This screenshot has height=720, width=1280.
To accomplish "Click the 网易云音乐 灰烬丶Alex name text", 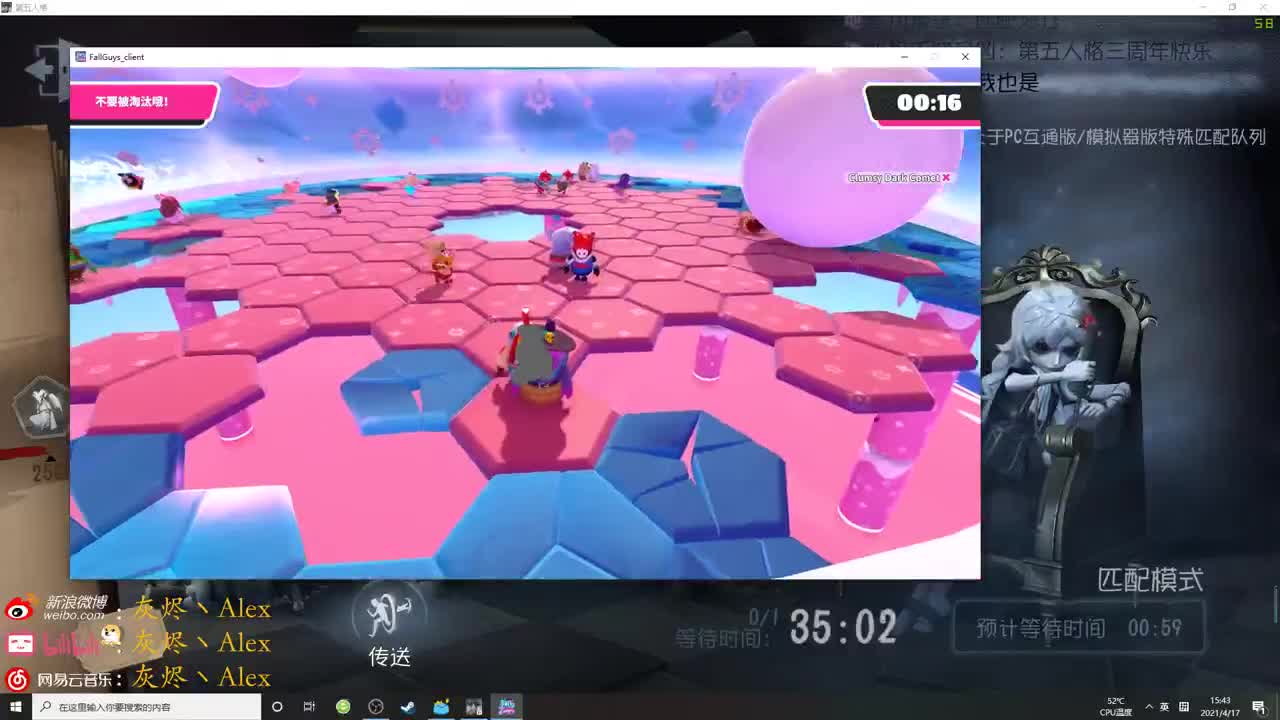I will [x=202, y=677].
